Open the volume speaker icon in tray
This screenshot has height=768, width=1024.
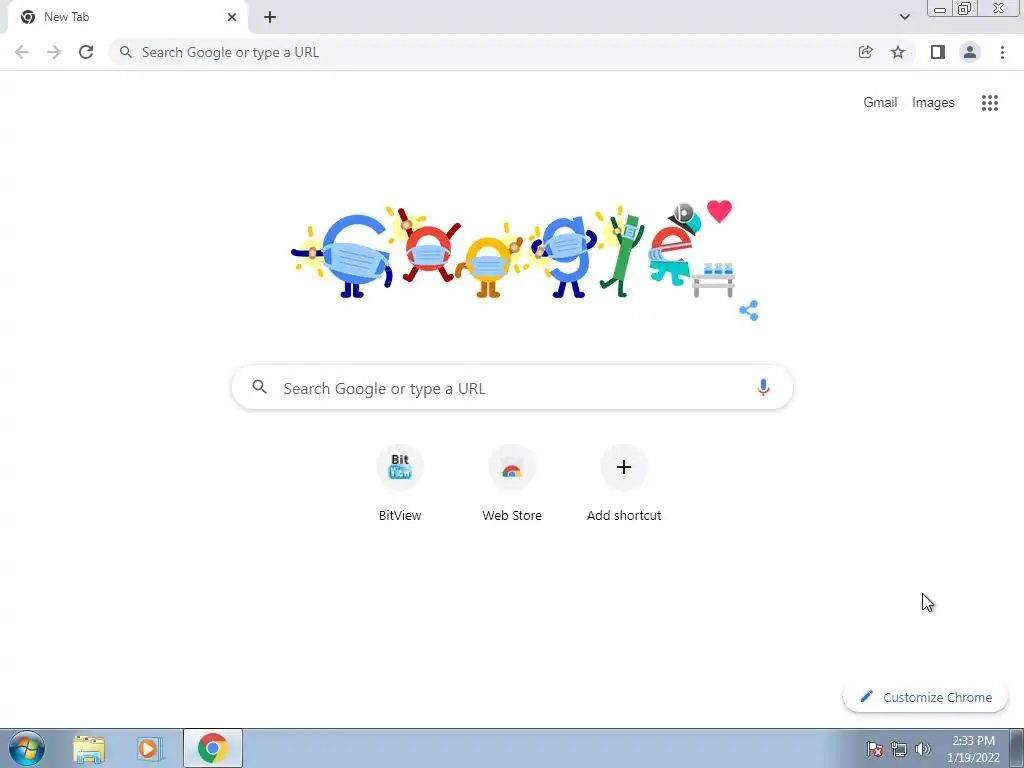coord(922,749)
